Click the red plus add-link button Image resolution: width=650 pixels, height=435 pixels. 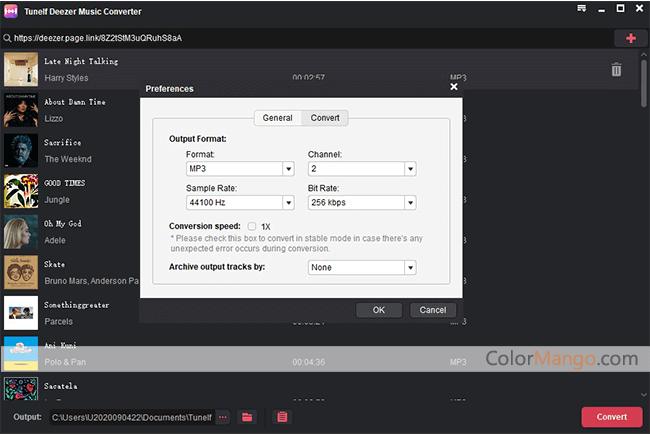click(630, 38)
